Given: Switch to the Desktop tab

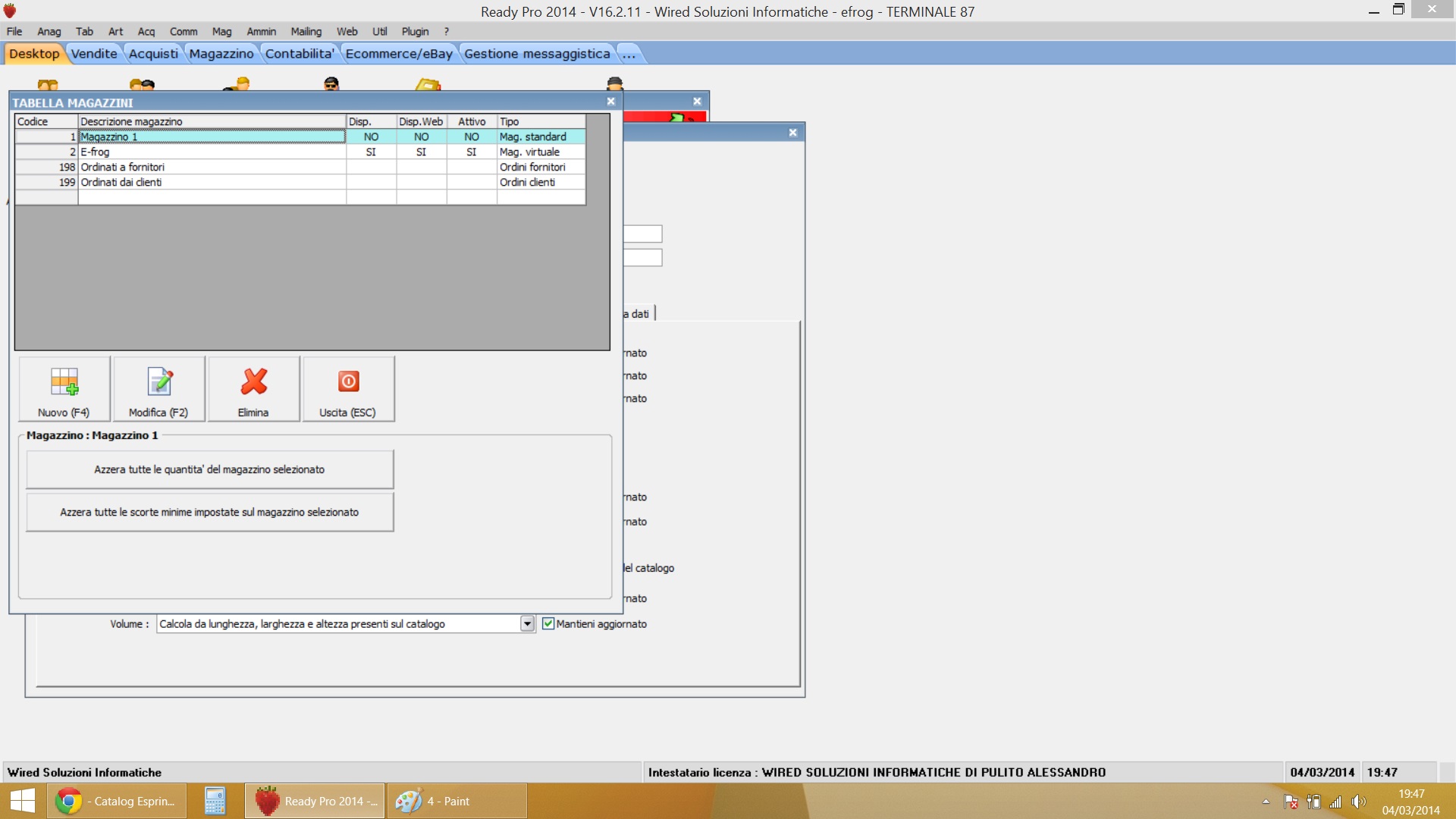Looking at the screenshot, I should point(34,54).
